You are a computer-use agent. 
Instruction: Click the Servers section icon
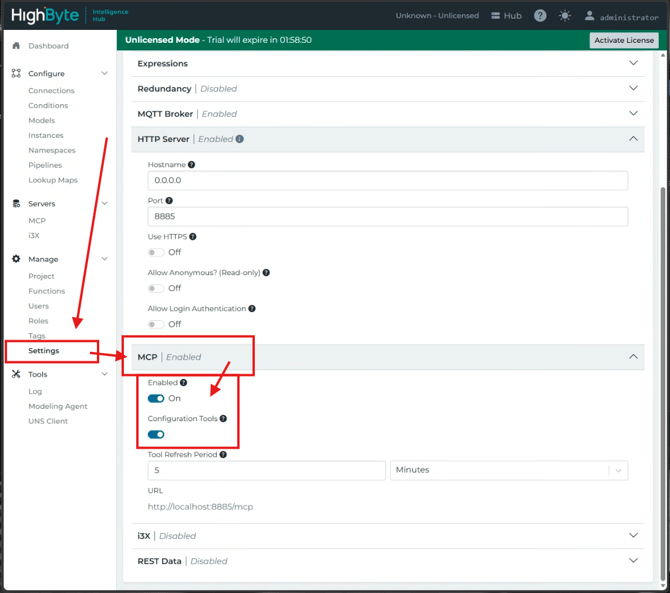[16, 203]
